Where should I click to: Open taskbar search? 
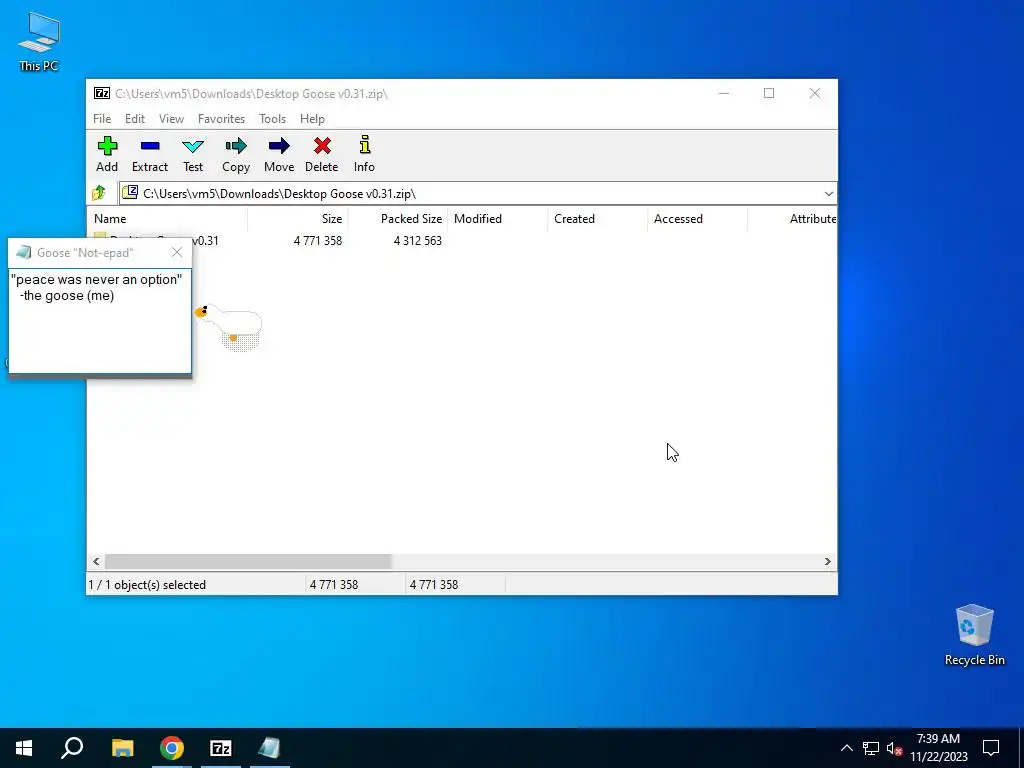(72, 748)
